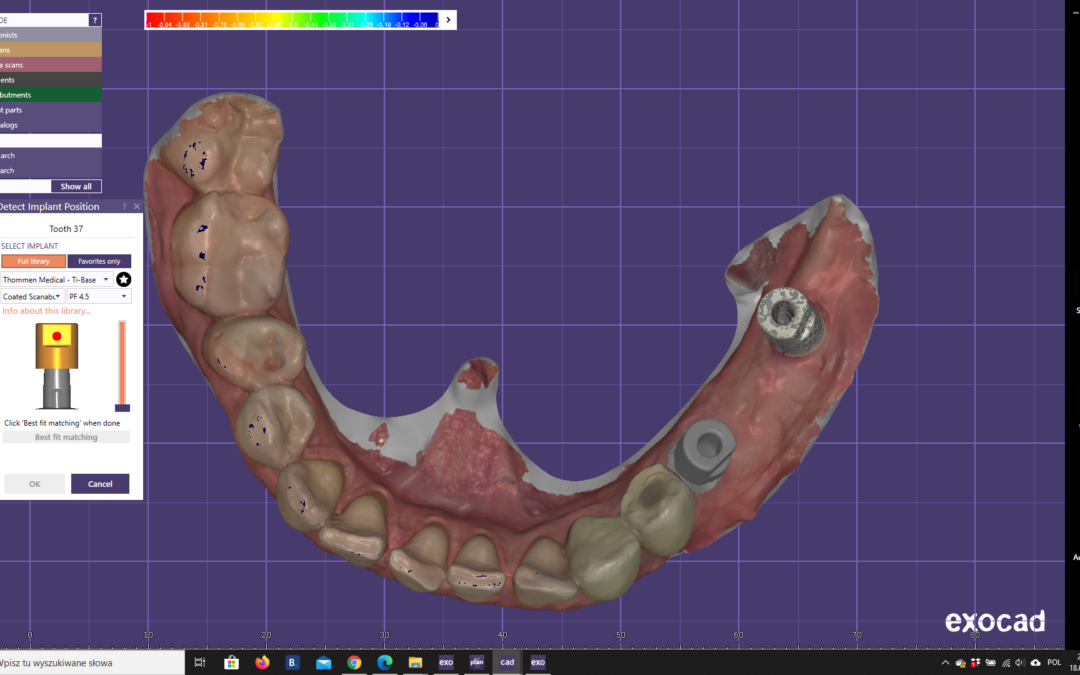Image resolution: width=1080 pixels, height=675 pixels.
Task: Click the orange vertical slider beside scanbody preview
Action: point(122,362)
